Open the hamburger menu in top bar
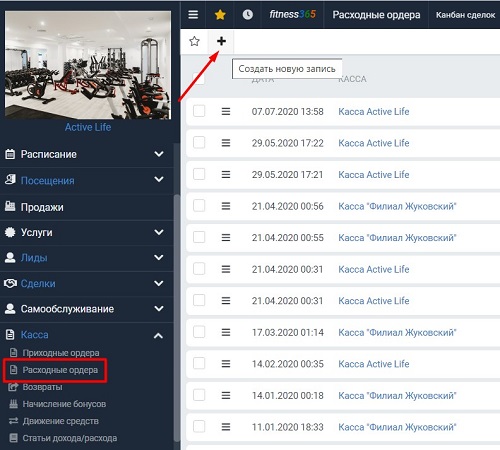 click(x=193, y=15)
